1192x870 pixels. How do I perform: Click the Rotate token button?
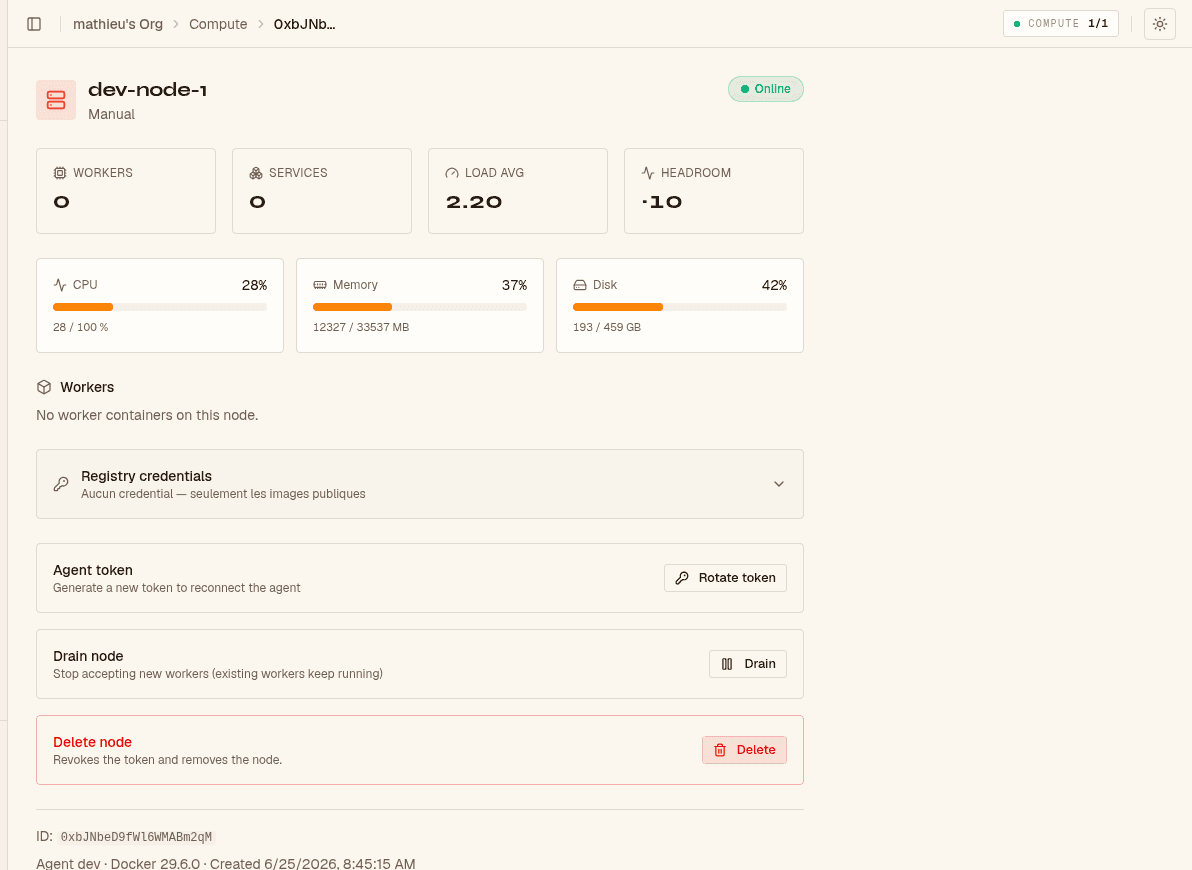[725, 578]
